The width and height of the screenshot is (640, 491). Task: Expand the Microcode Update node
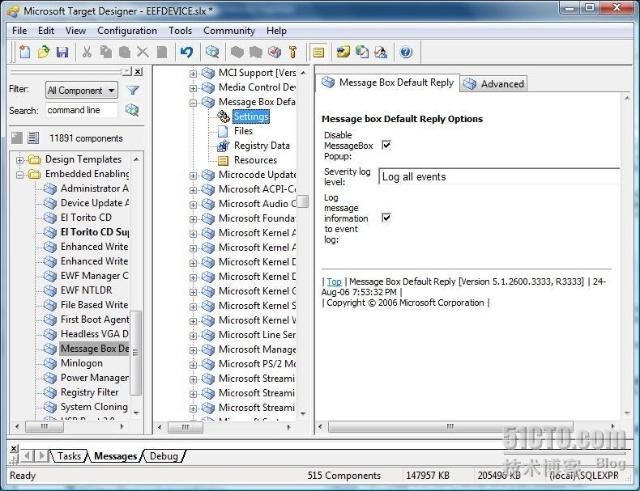[x=193, y=176]
